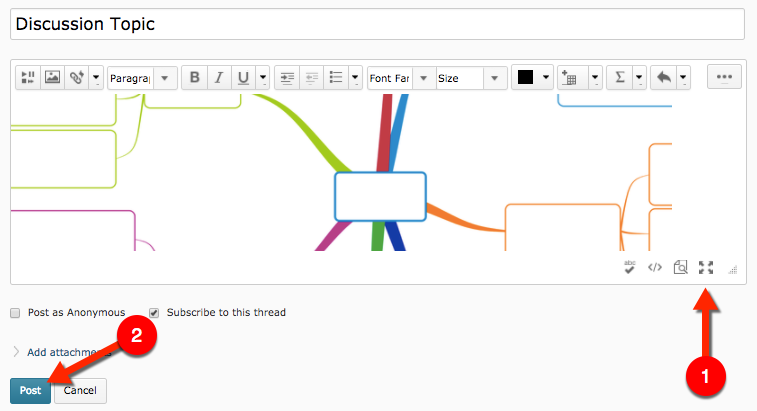This screenshot has width=757, height=411.
Task: Open more text style options beside underline
Action: (263, 77)
